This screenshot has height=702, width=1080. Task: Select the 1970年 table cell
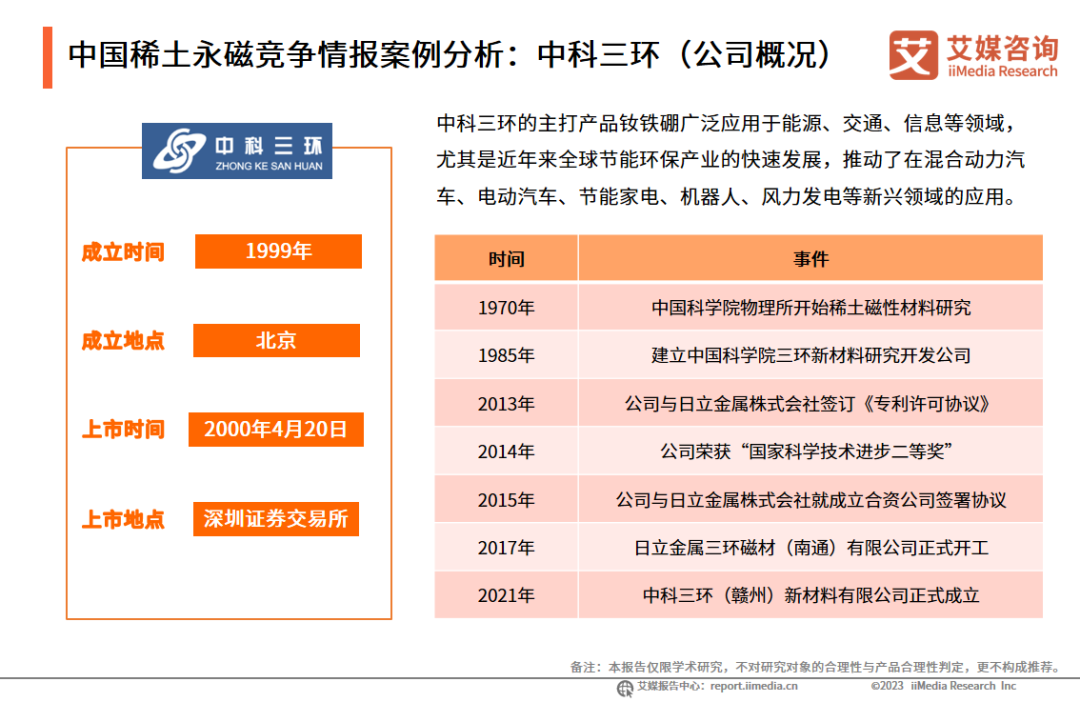pos(506,307)
